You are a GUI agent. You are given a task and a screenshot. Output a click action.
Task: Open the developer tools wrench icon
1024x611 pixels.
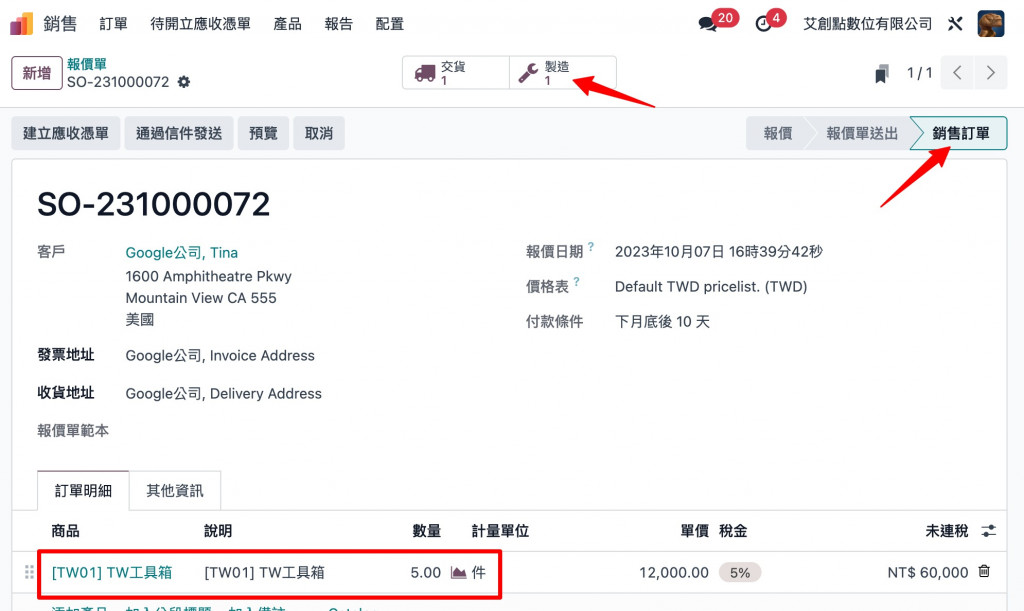(x=955, y=24)
